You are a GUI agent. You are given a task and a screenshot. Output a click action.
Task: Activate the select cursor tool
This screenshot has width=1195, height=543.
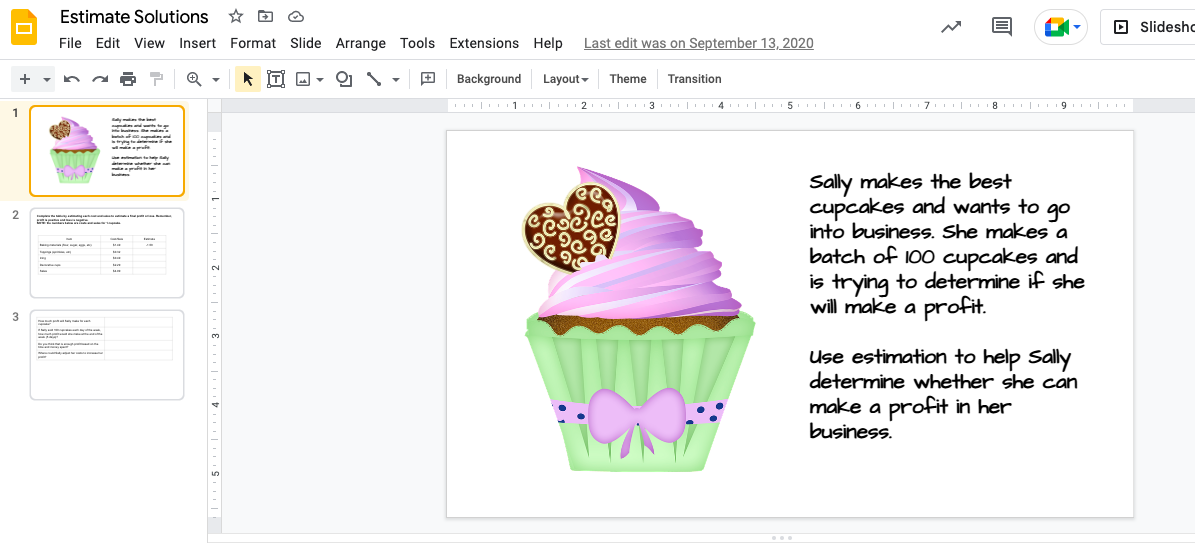tap(248, 79)
